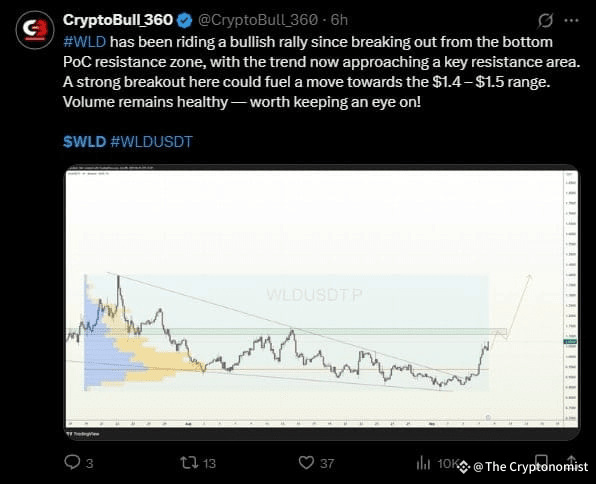Click the 6h timestamp
This screenshot has width=596, height=484.
pyautogui.click(x=339, y=20)
